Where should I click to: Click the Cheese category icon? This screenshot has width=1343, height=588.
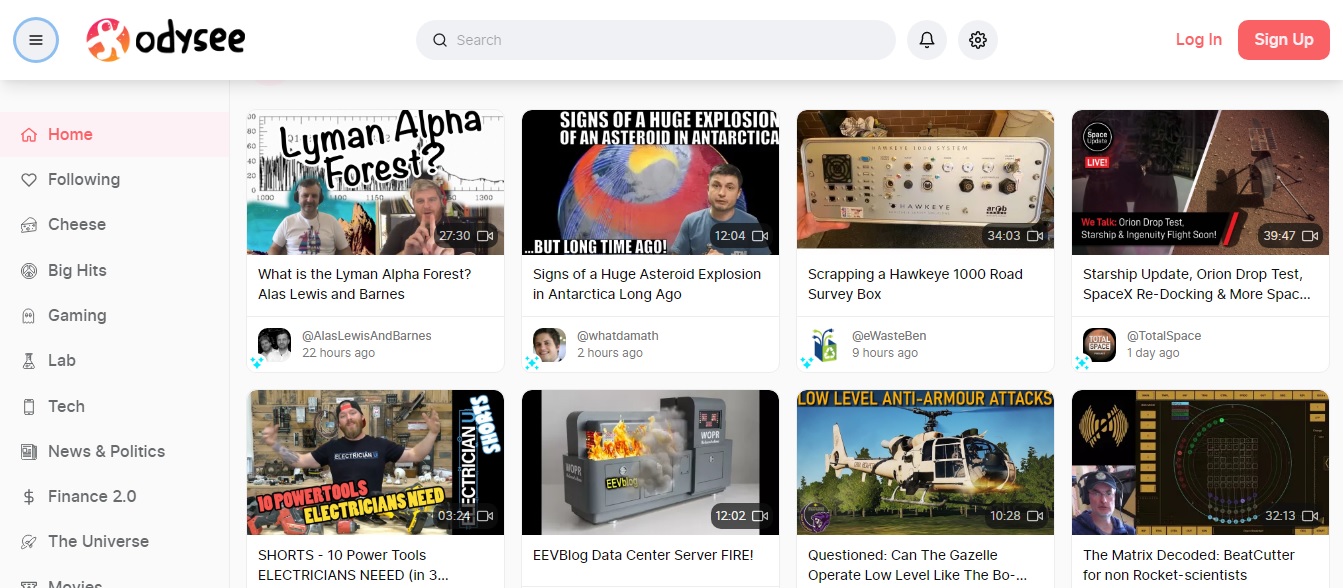(29, 225)
